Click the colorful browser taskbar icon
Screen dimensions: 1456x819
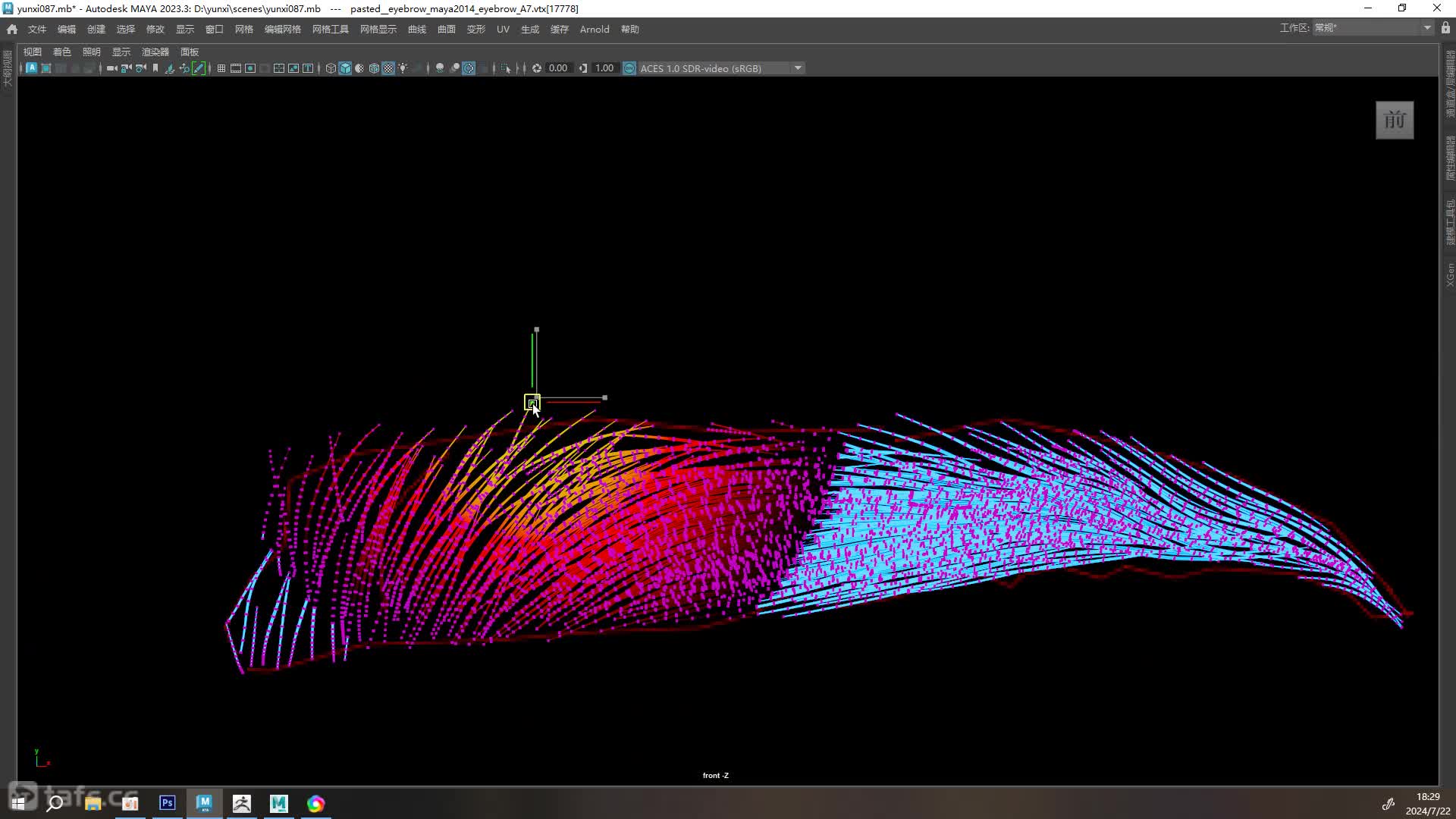316,803
